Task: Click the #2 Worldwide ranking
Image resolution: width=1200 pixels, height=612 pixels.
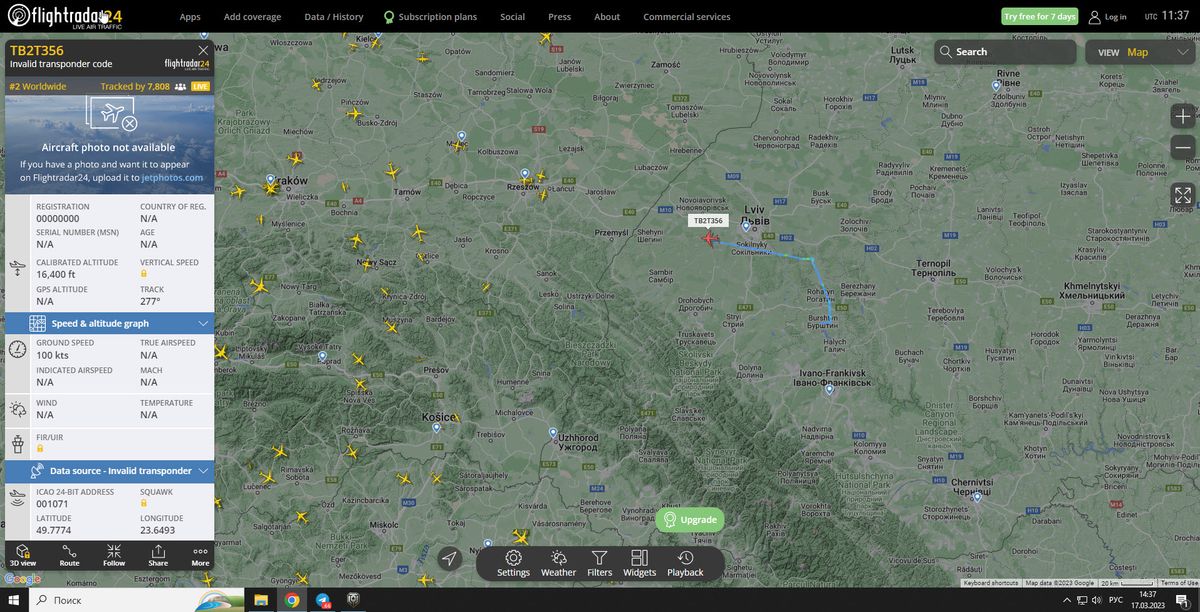Action: (38, 87)
